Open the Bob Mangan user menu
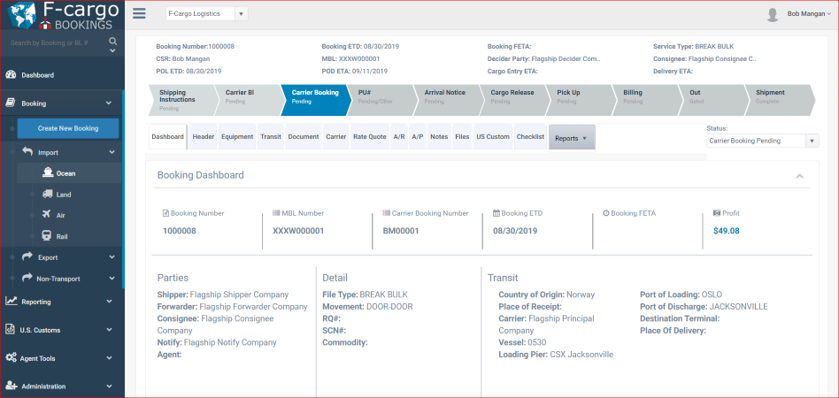The image size is (839, 398). pyautogui.click(x=809, y=14)
